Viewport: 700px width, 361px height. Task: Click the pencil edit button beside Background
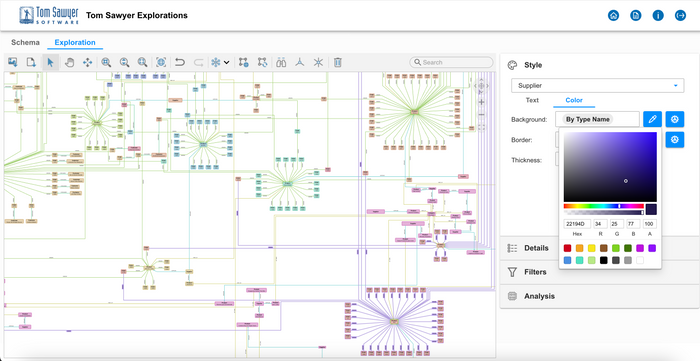tap(652, 119)
